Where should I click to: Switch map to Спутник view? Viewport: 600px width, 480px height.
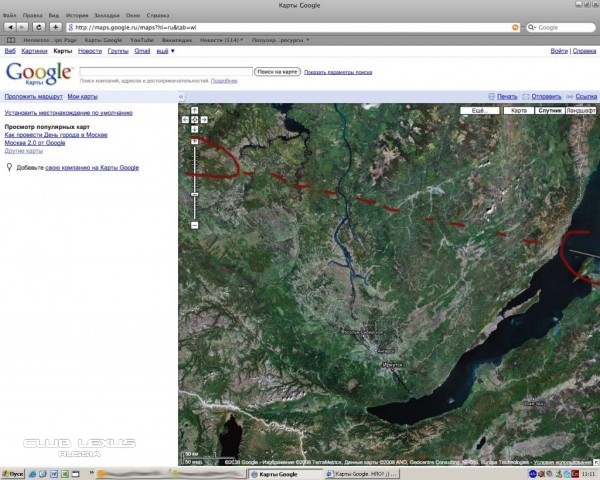(x=550, y=111)
